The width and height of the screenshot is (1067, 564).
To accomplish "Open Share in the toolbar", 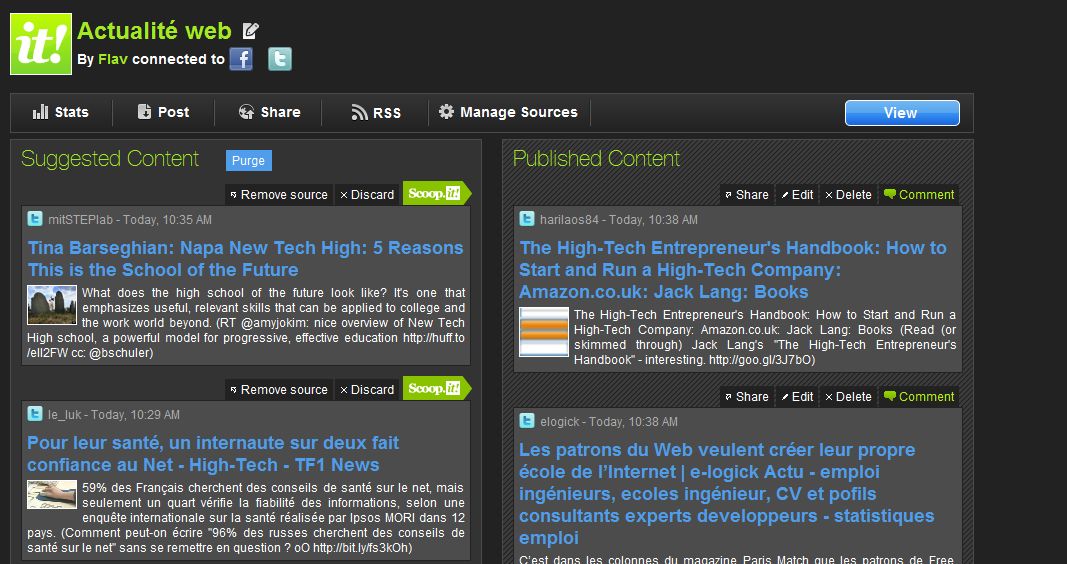I will pos(269,112).
